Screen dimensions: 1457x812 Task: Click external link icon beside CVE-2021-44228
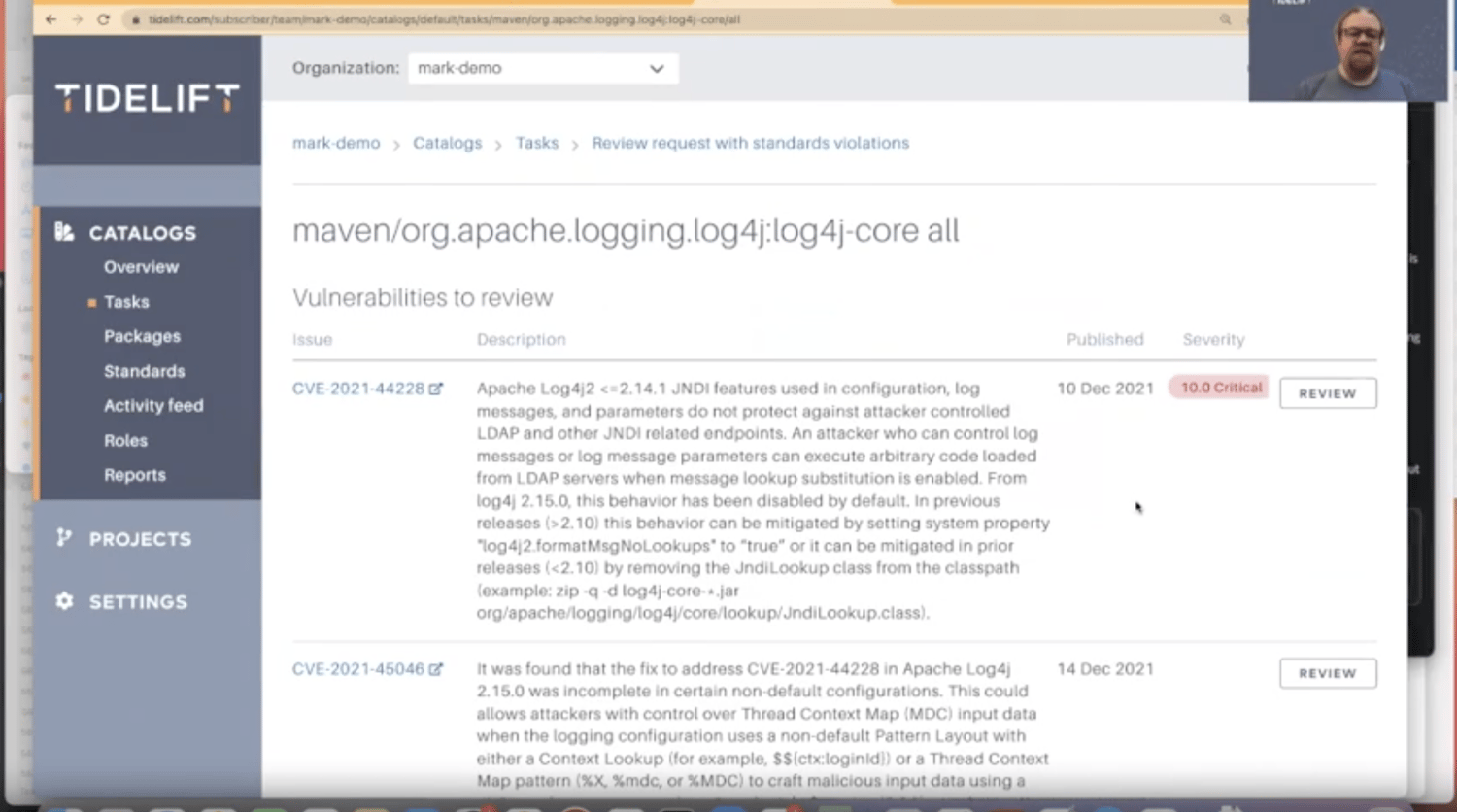(436, 389)
